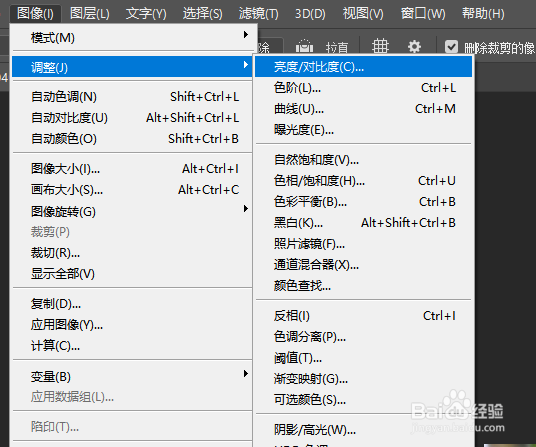This screenshot has width=536, height=447.
Task: Open the 帮助(H) menu
Action: pos(483,14)
